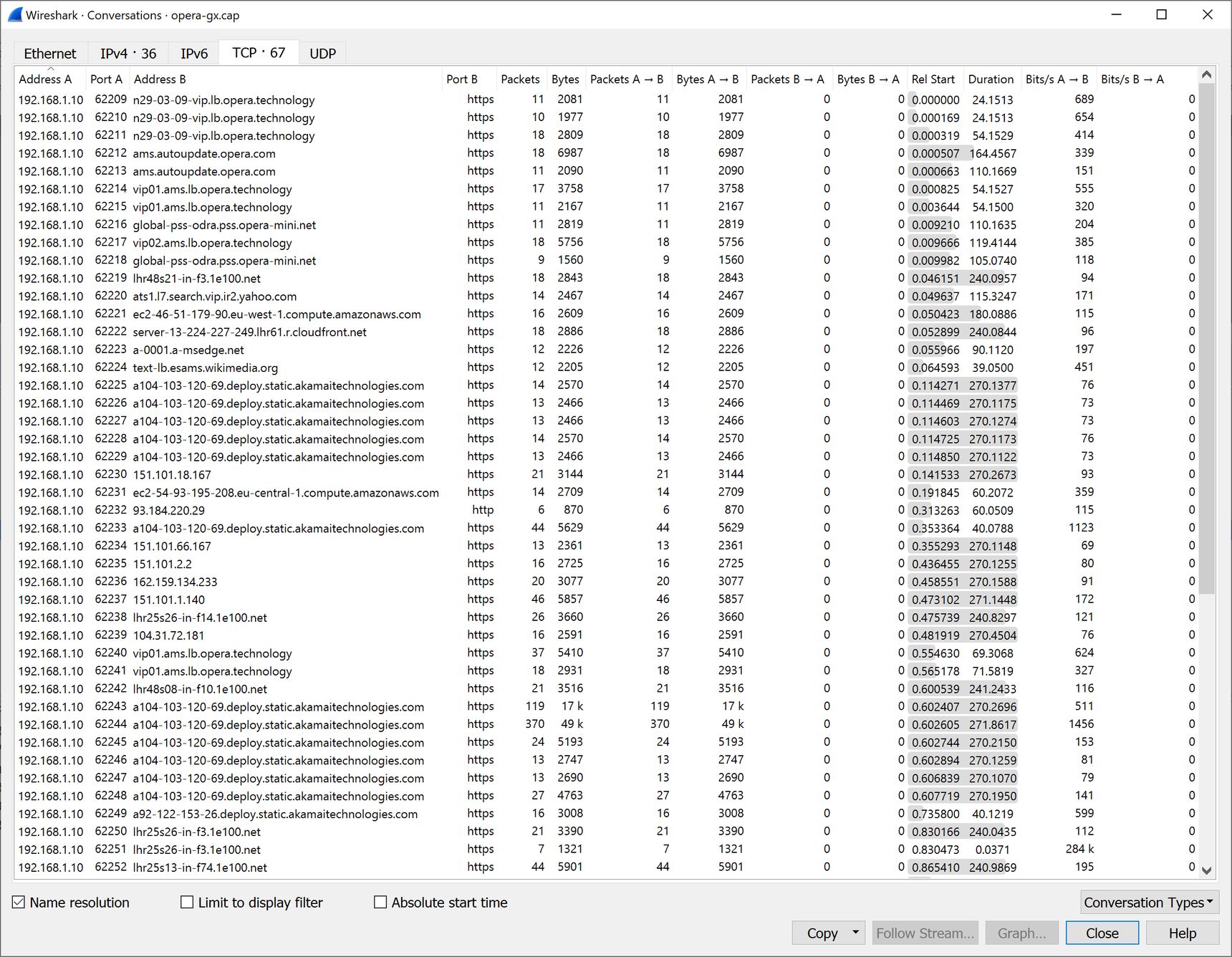Sort by the Packets column header

tap(521, 80)
